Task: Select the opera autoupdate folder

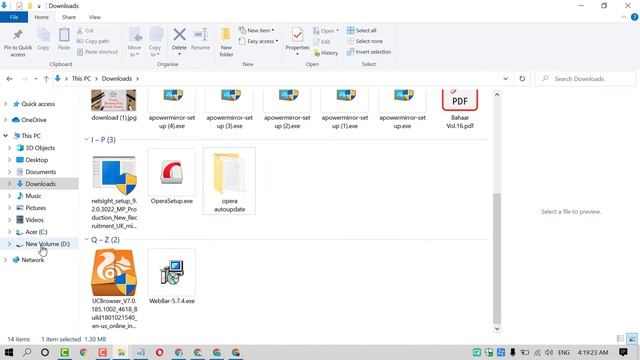Action: coord(229,181)
